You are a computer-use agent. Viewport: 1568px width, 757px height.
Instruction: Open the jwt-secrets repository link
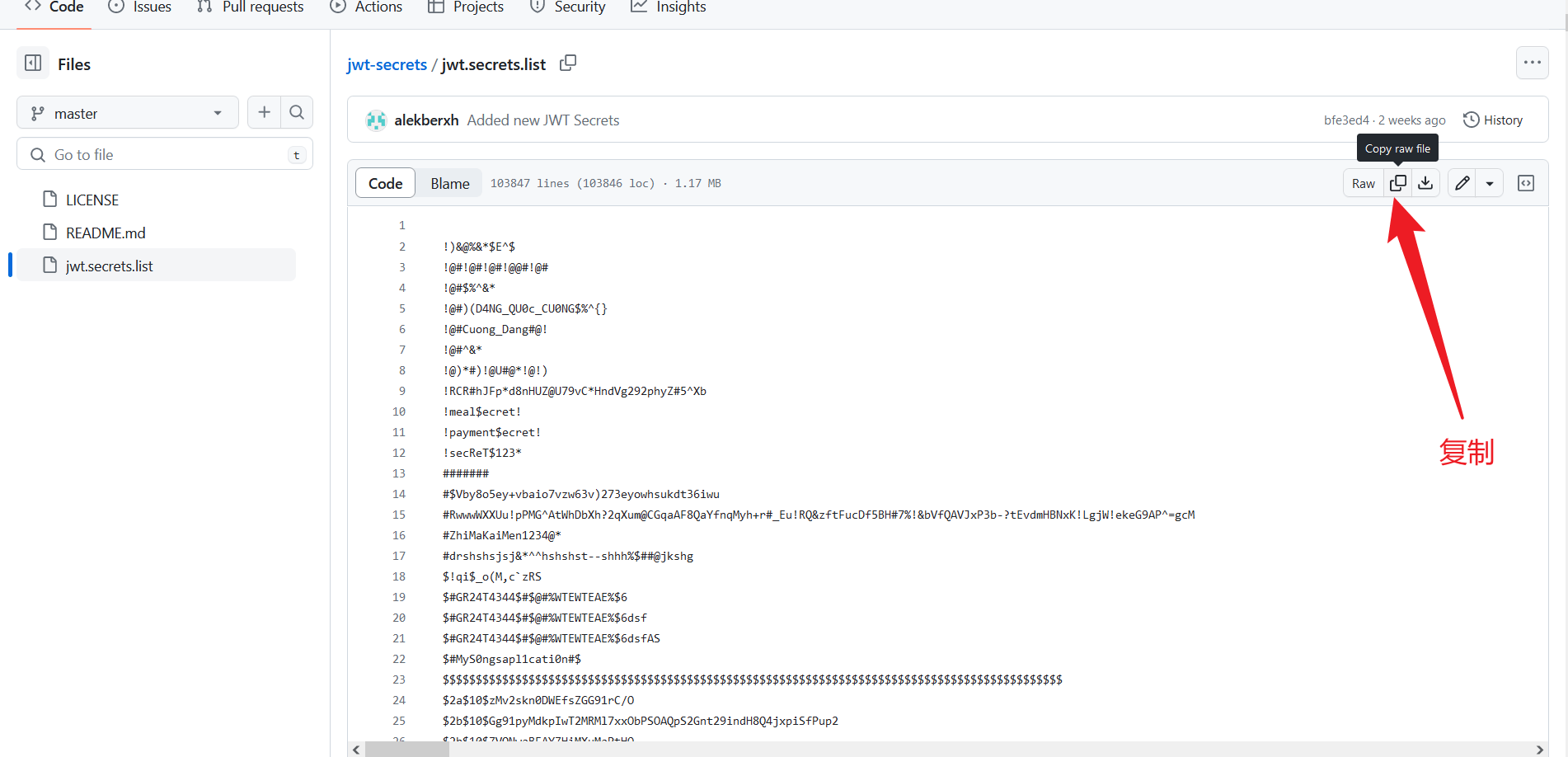(387, 64)
